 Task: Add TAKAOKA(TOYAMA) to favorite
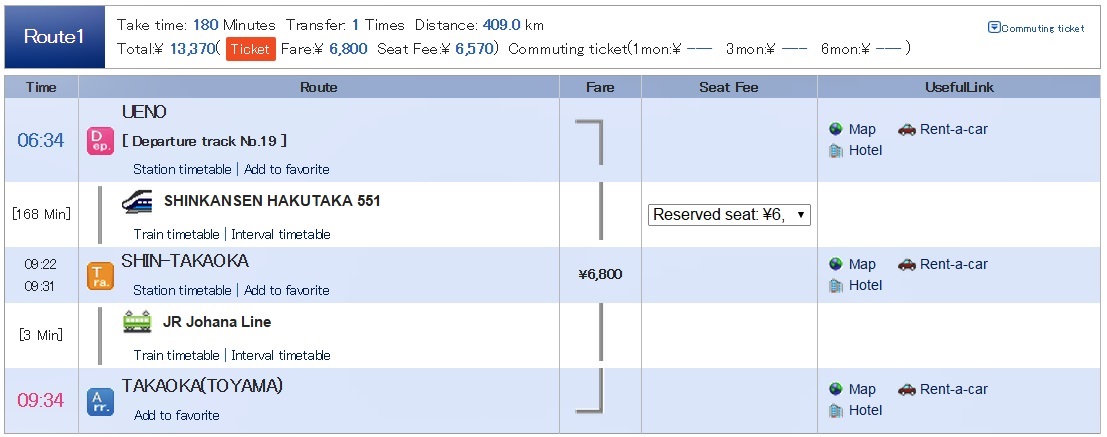click(x=176, y=415)
